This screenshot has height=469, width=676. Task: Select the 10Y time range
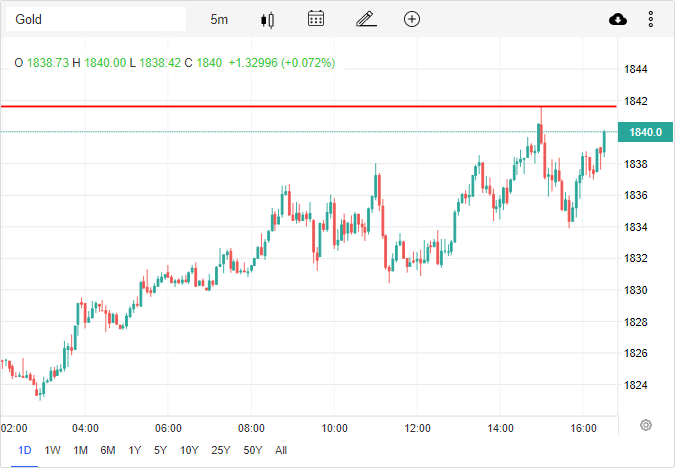point(189,450)
